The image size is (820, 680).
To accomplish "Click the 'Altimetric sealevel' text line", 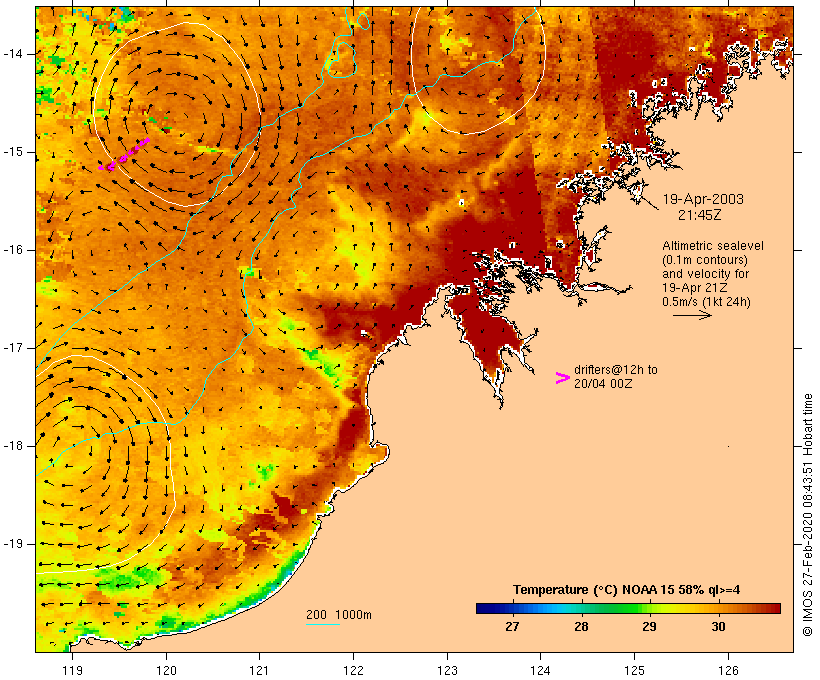I will pos(713,246).
